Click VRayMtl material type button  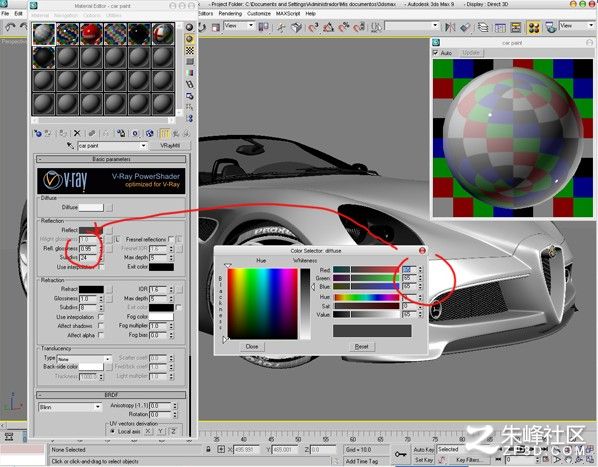(x=170, y=146)
